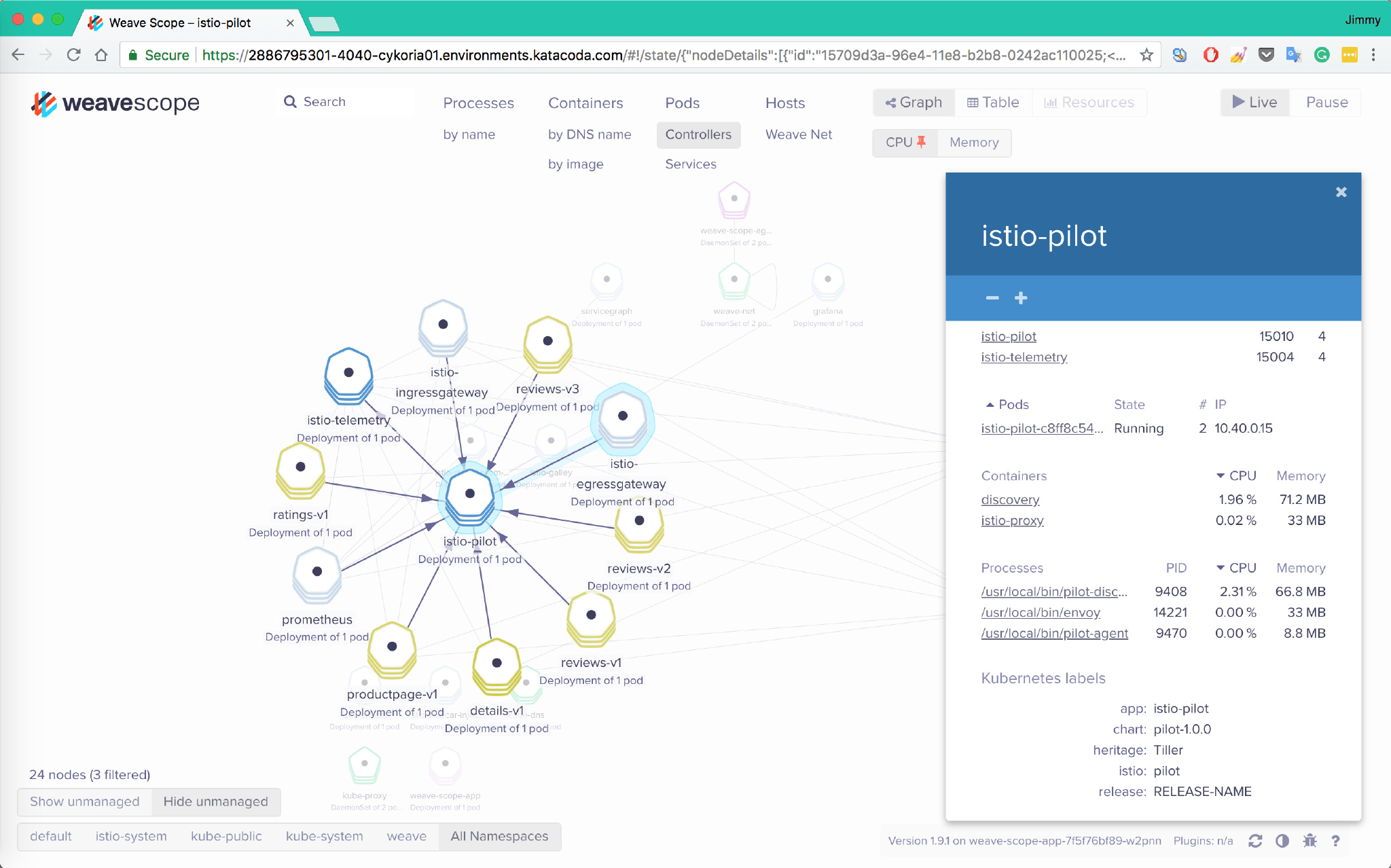Open the Hosts topology
The height and width of the screenshot is (868, 1391).
[785, 103]
